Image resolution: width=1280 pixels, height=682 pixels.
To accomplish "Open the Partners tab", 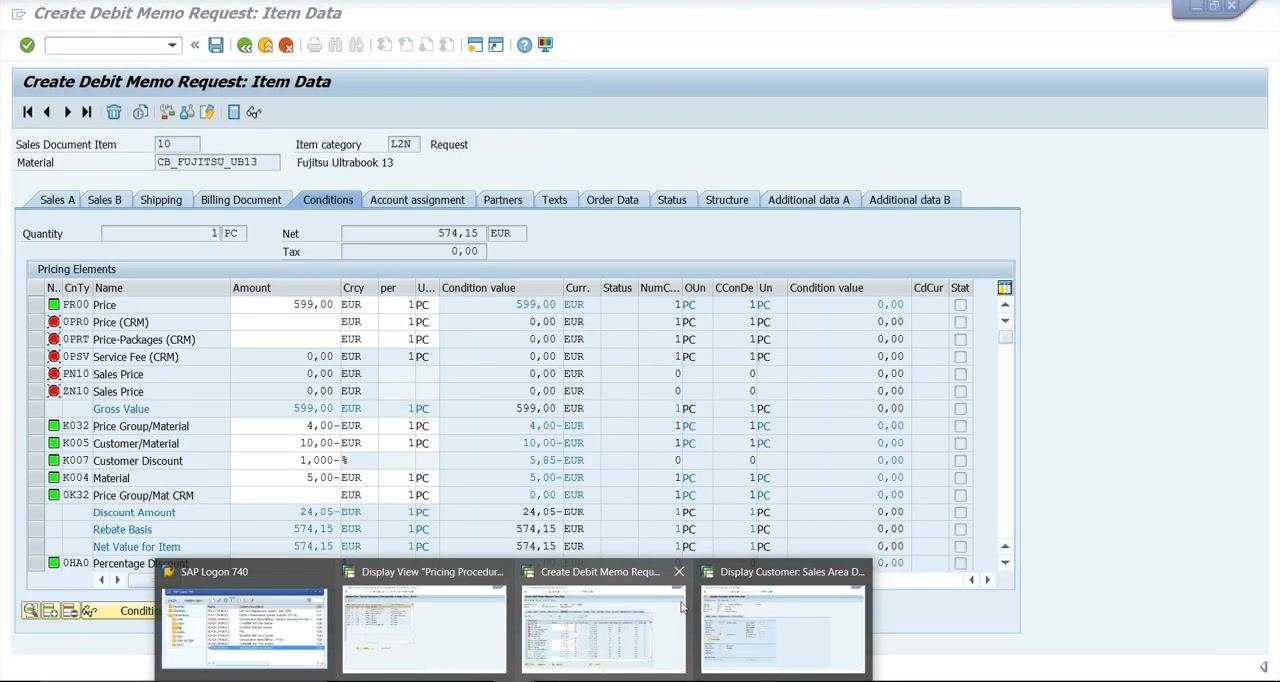I will pos(503,200).
